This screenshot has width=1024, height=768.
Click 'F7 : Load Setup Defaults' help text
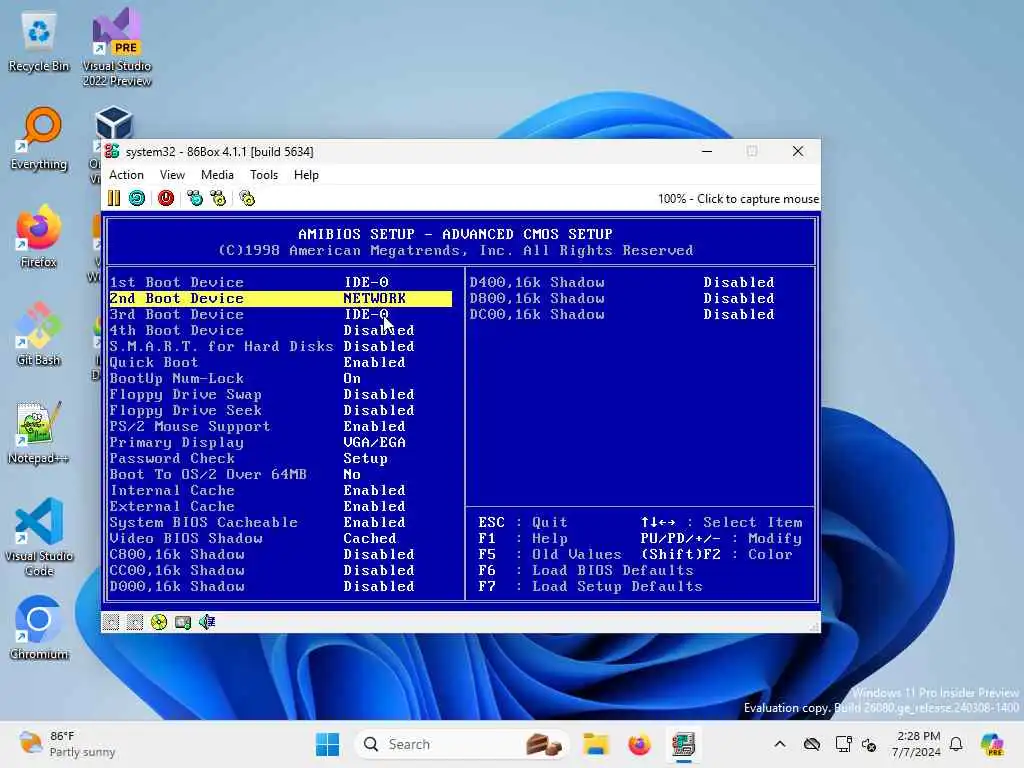590,586
